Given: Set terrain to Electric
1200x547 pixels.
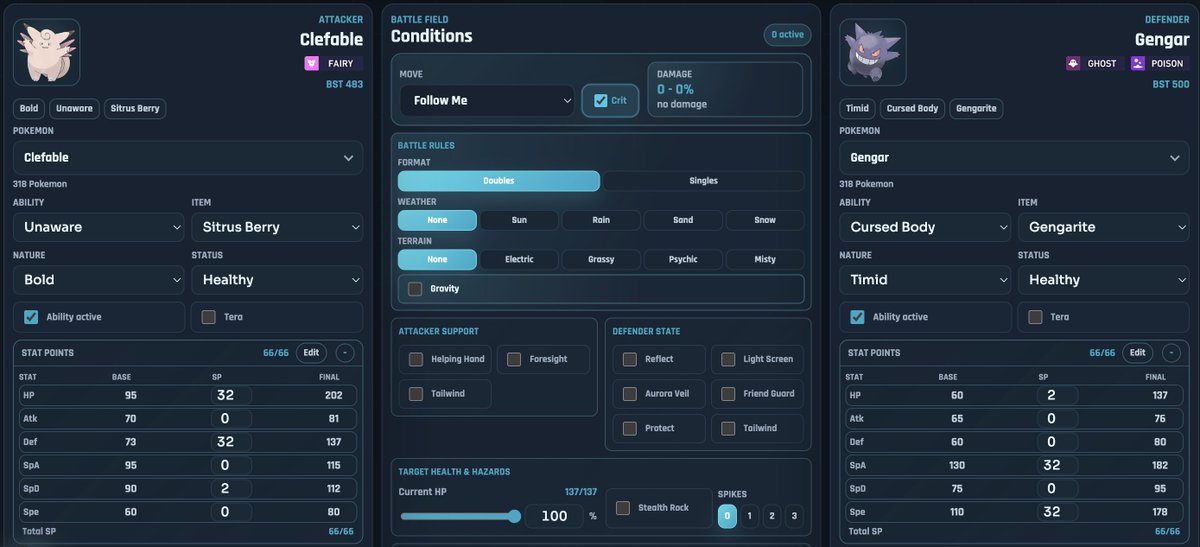Looking at the screenshot, I should tap(519, 259).
